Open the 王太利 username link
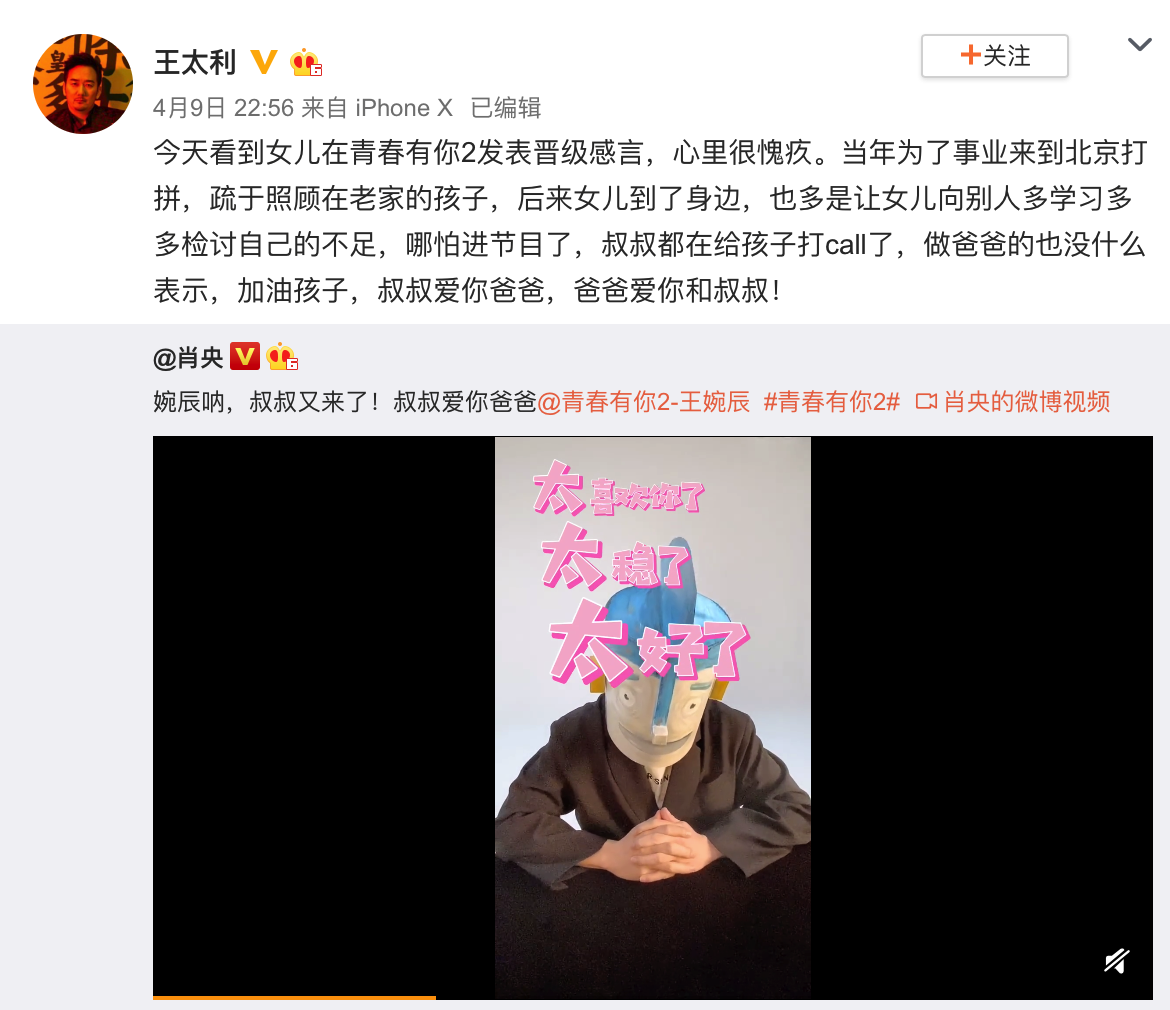The width and height of the screenshot is (1170, 1010). (x=195, y=62)
